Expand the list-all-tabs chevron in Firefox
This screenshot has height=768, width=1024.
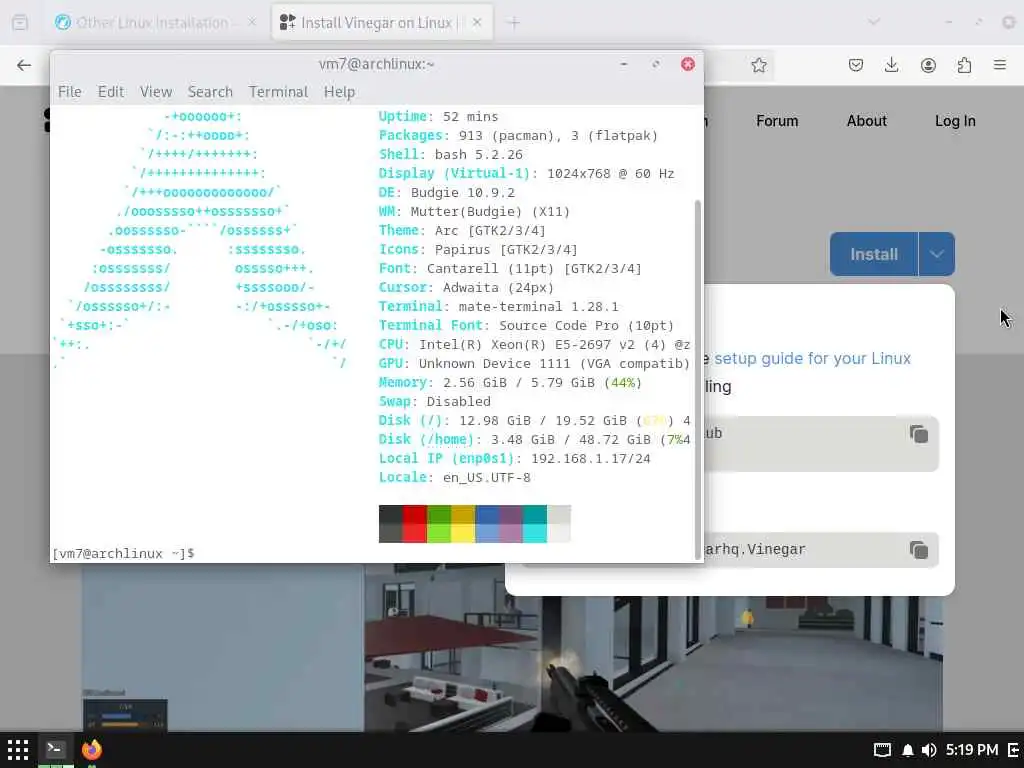pyautogui.click(x=874, y=22)
